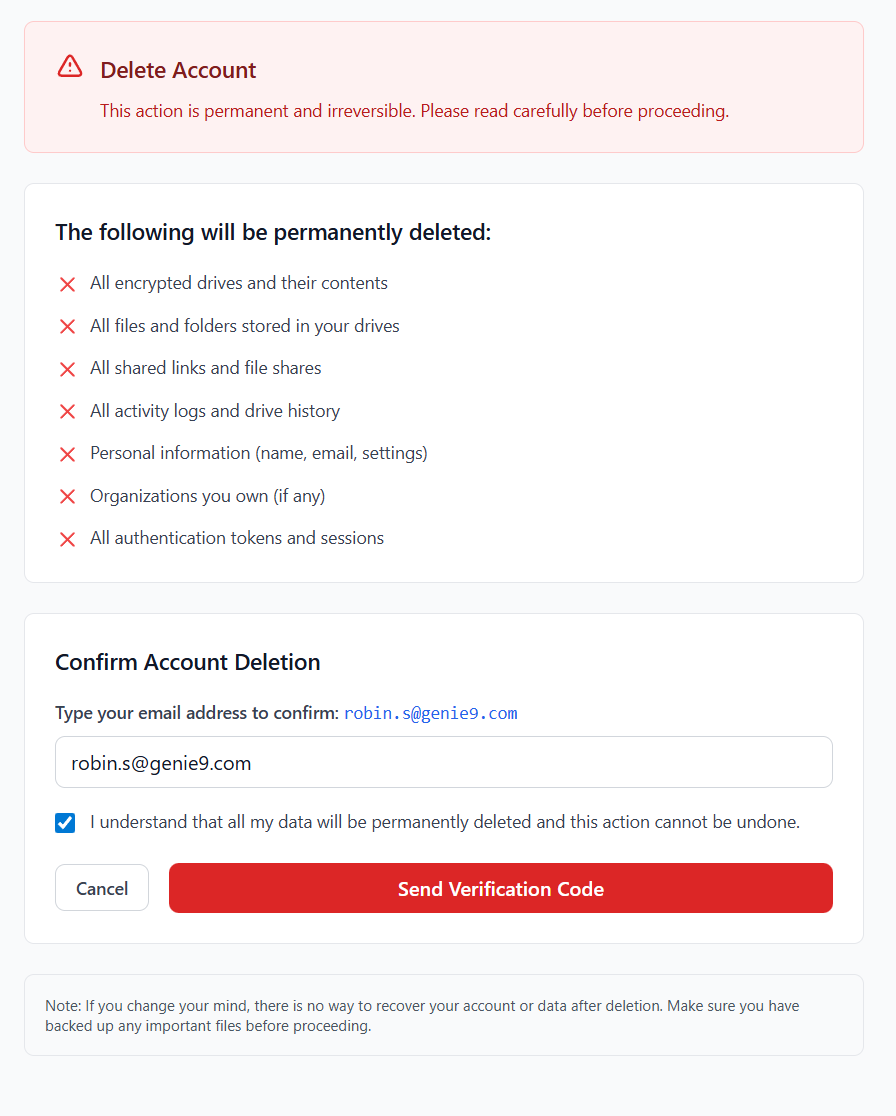Click the "All encrypted drives and their contents" text

[x=239, y=283]
